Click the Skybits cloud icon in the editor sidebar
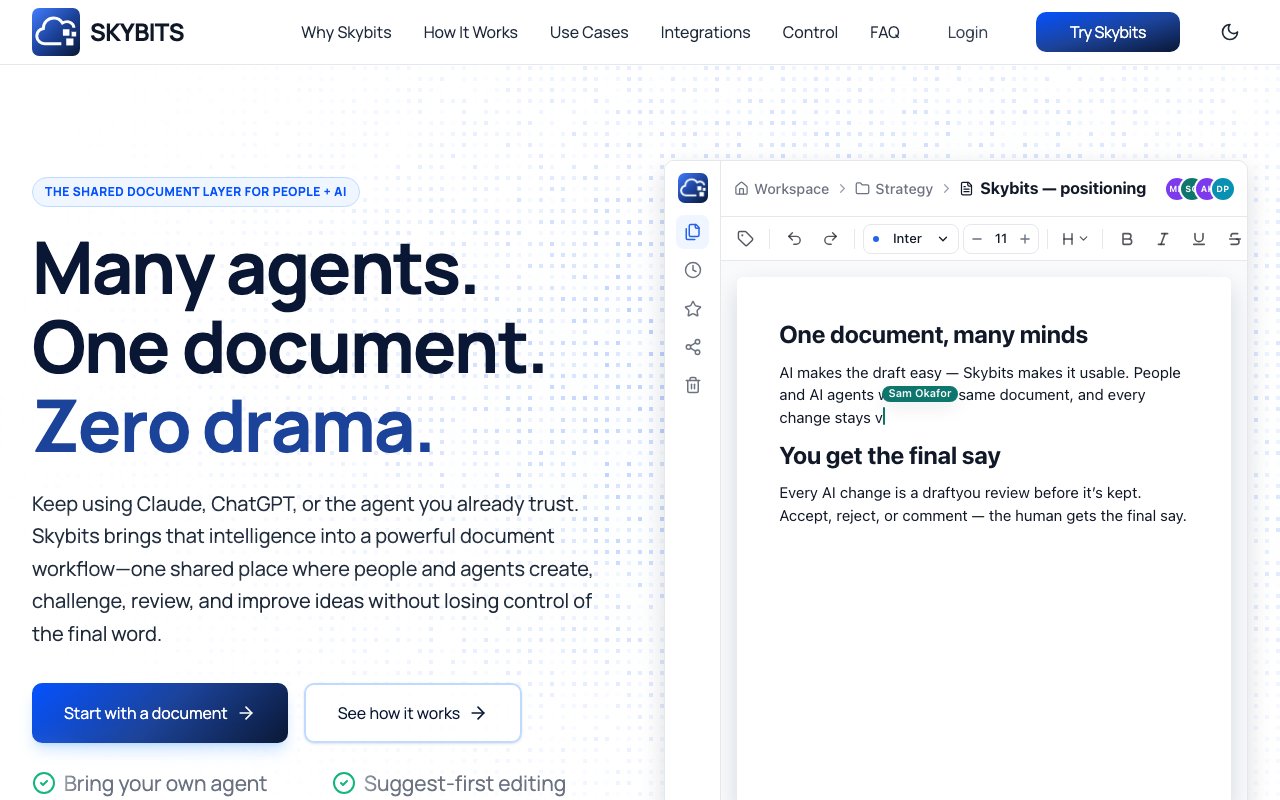 (x=693, y=188)
